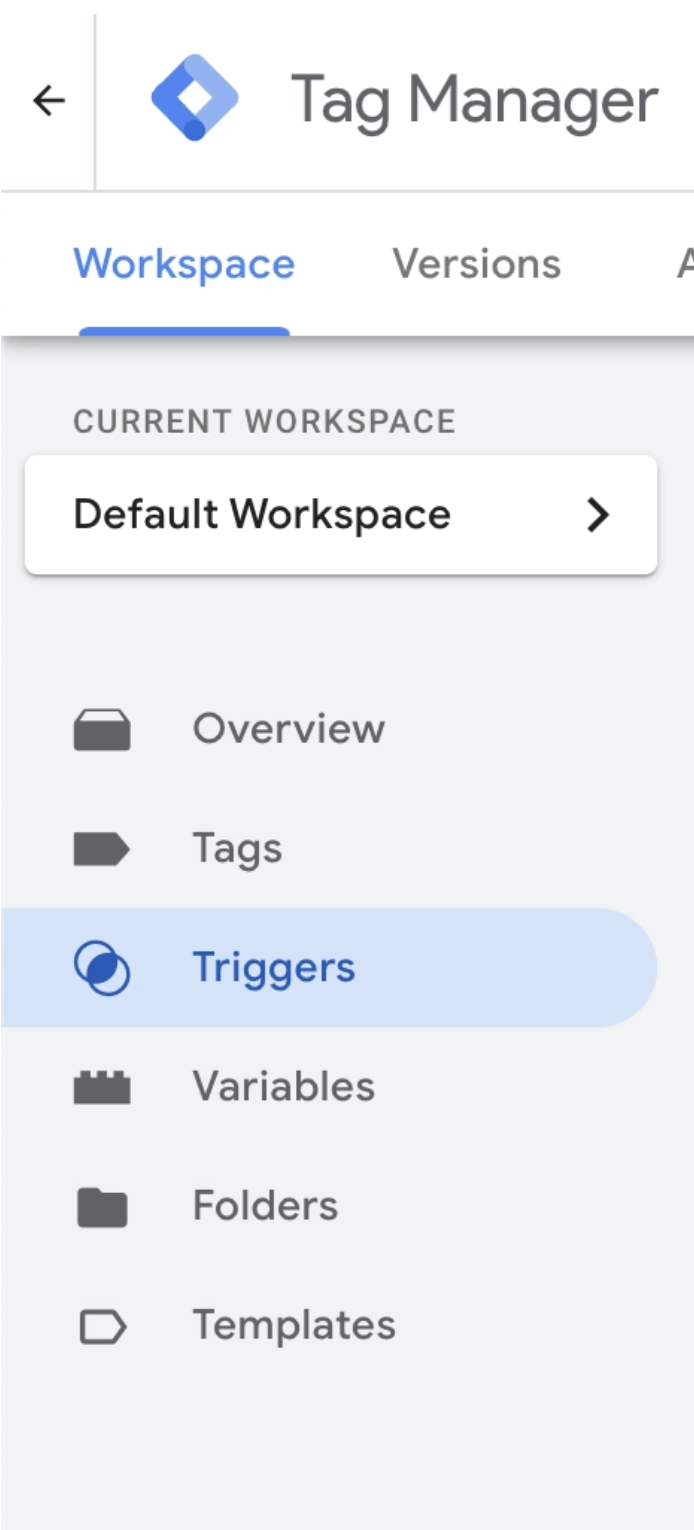694x1530 pixels.
Task: Open the partially visible tab after Versions
Action: coord(685,264)
